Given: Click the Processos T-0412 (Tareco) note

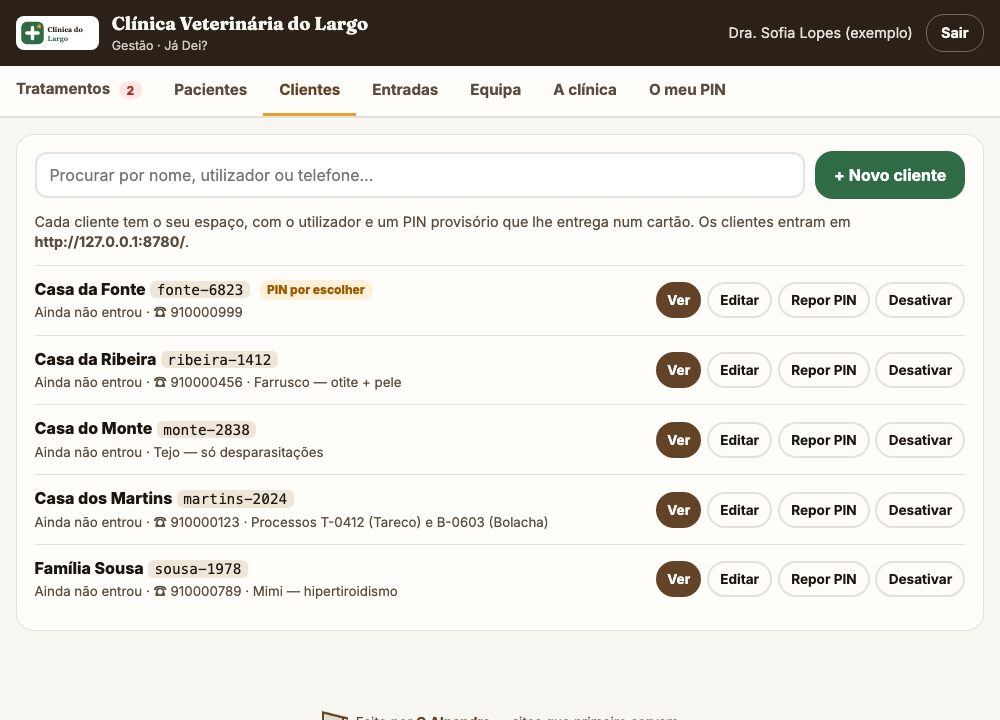Looking at the screenshot, I should pos(399,522).
